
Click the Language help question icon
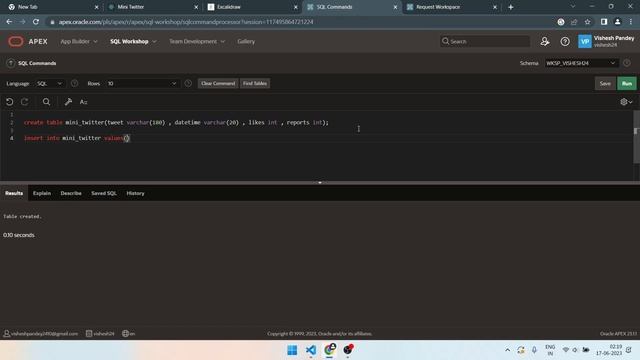[x=74, y=83]
